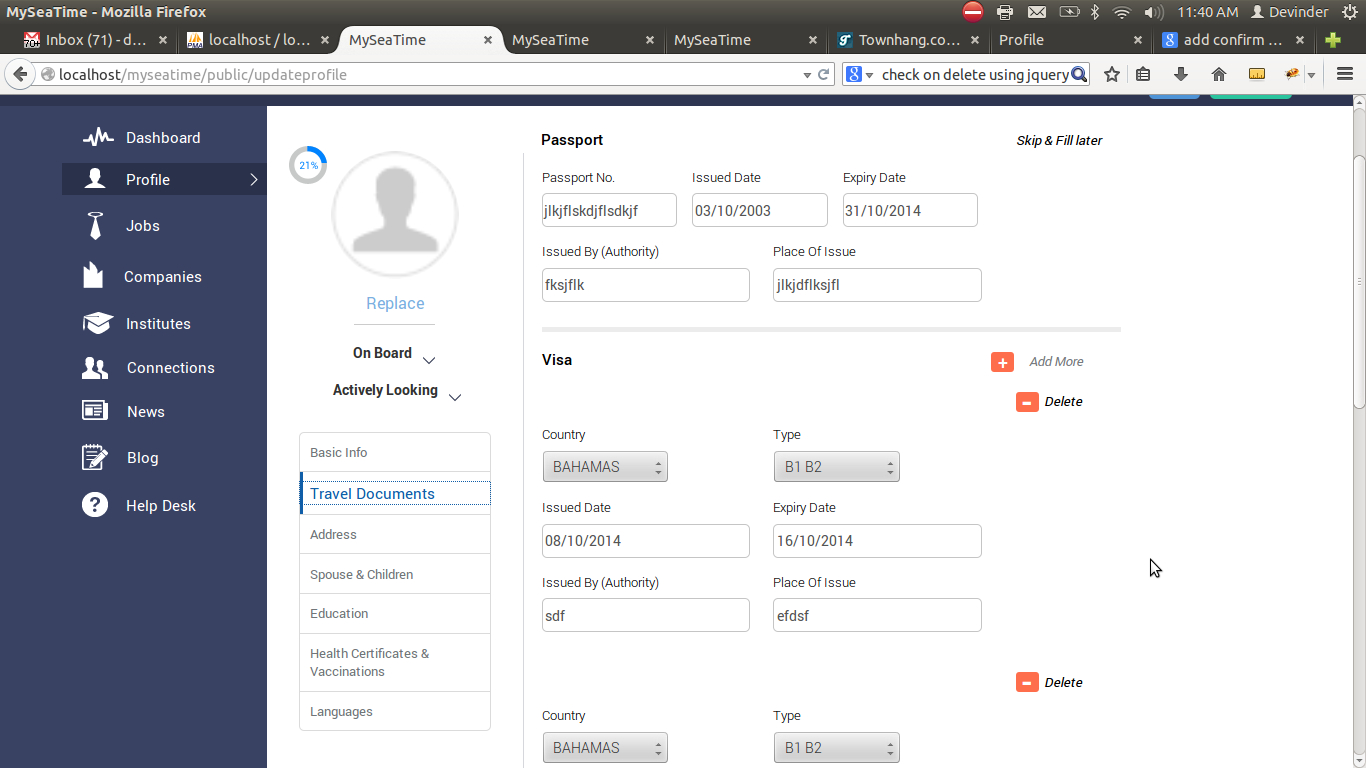Click the Help Desk question mark icon
The image size is (1366, 768).
95,505
